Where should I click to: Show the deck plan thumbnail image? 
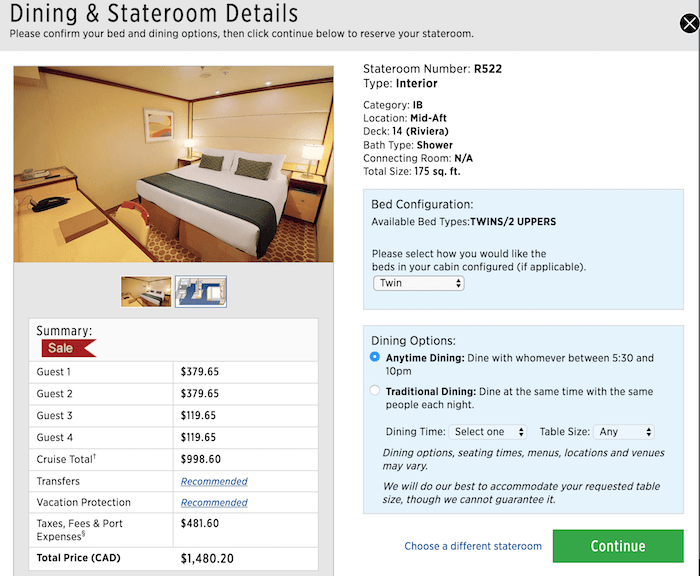pos(201,291)
